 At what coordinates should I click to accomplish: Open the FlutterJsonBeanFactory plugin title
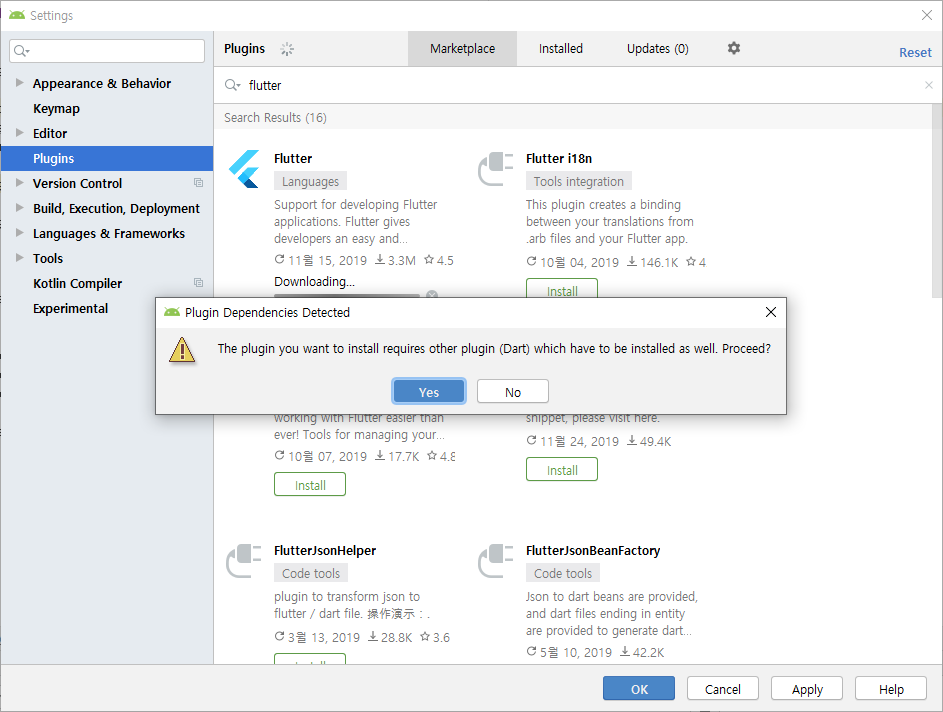point(593,551)
